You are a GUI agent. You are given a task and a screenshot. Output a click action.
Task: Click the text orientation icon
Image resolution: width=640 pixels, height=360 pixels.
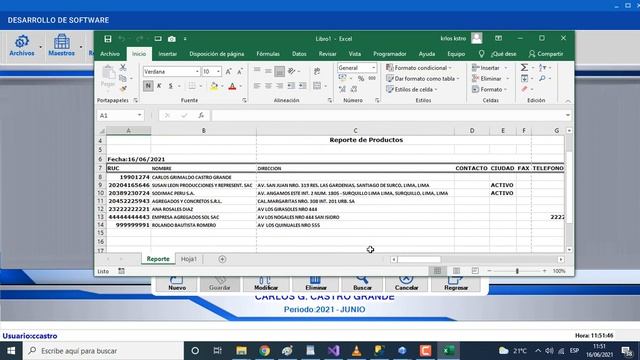point(291,71)
